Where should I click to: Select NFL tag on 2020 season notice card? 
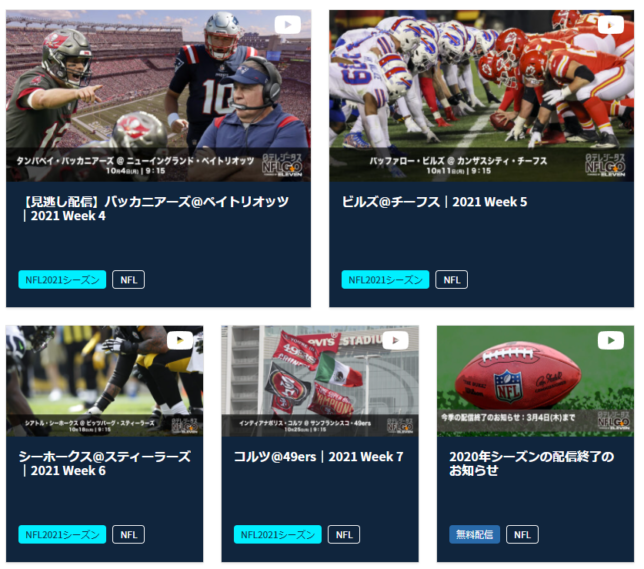click(x=522, y=534)
